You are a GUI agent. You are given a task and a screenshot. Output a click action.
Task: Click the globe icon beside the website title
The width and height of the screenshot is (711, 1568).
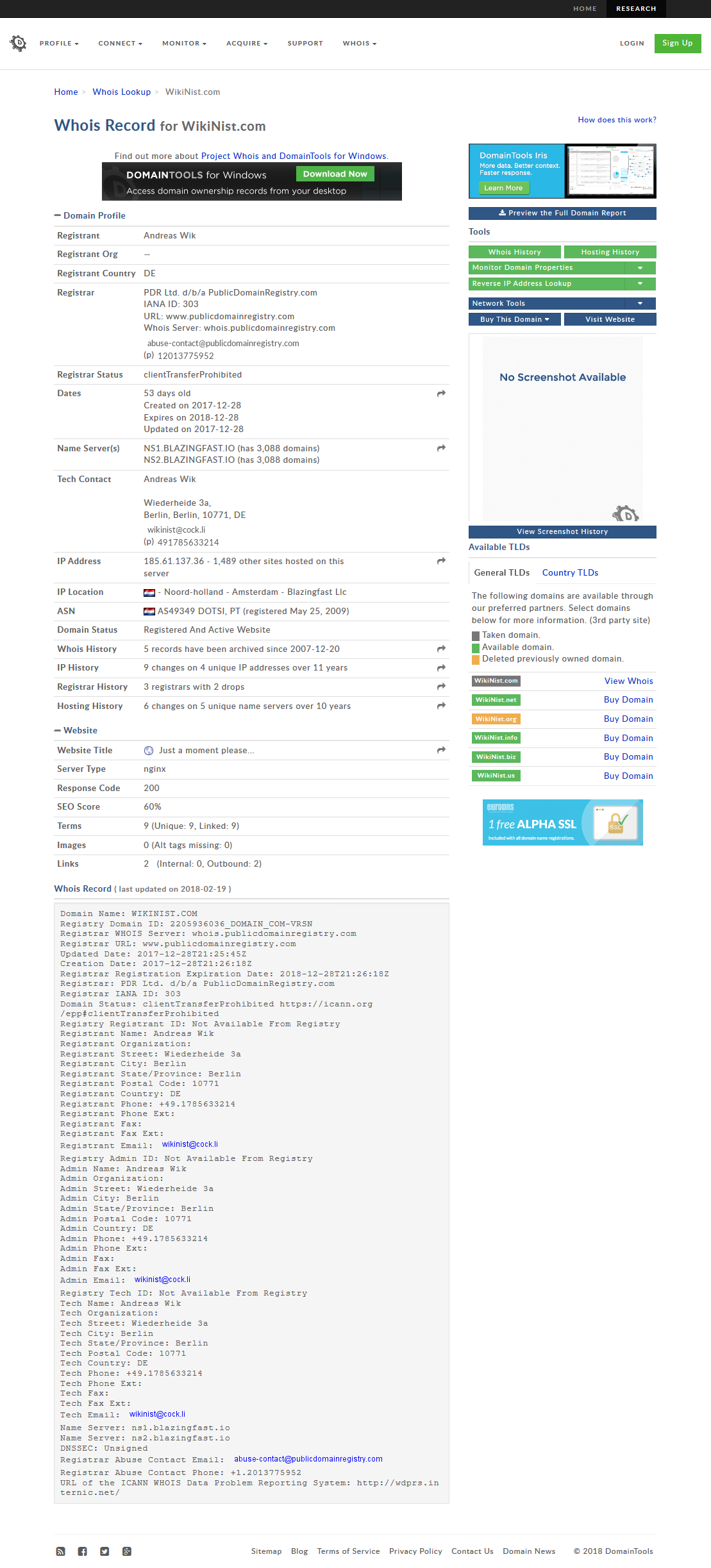149,751
